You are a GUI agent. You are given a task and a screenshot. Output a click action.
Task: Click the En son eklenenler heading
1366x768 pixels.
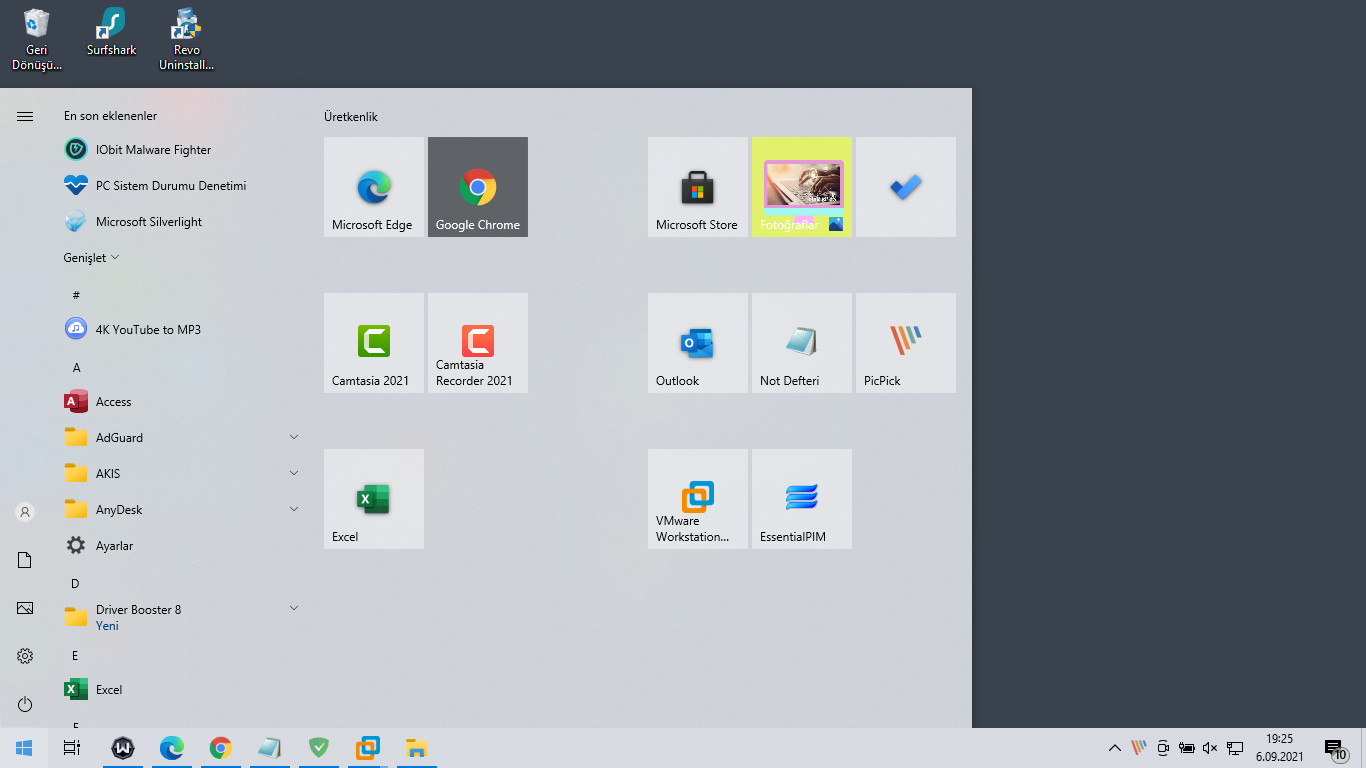click(x=110, y=116)
